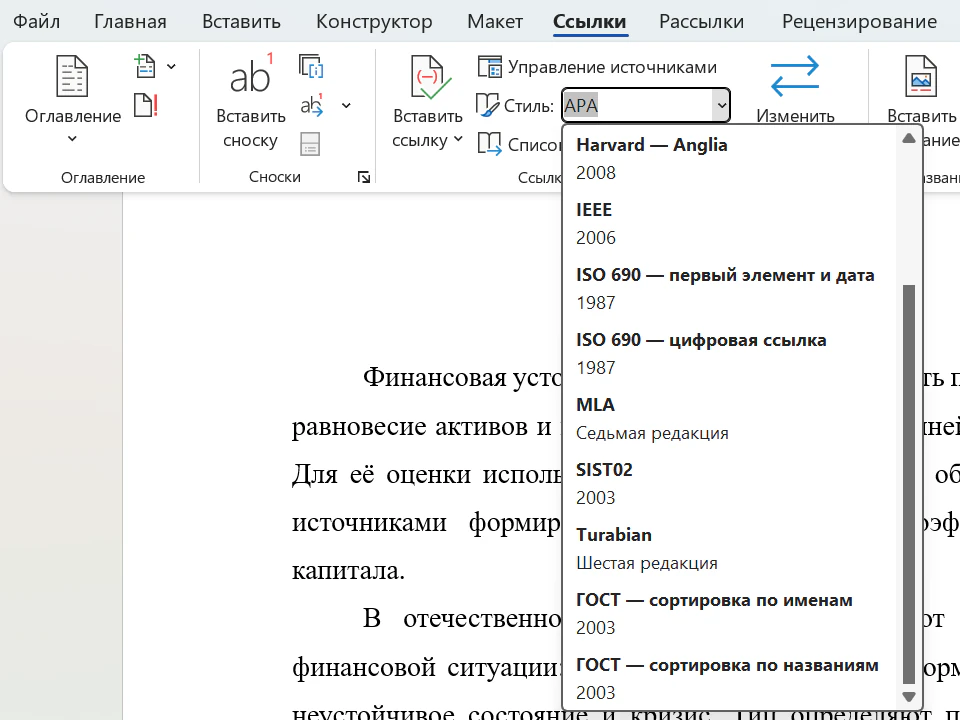The image size is (960, 720).
Task: Expand the Next Footnote dropdown arrow
Action: click(x=346, y=105)
